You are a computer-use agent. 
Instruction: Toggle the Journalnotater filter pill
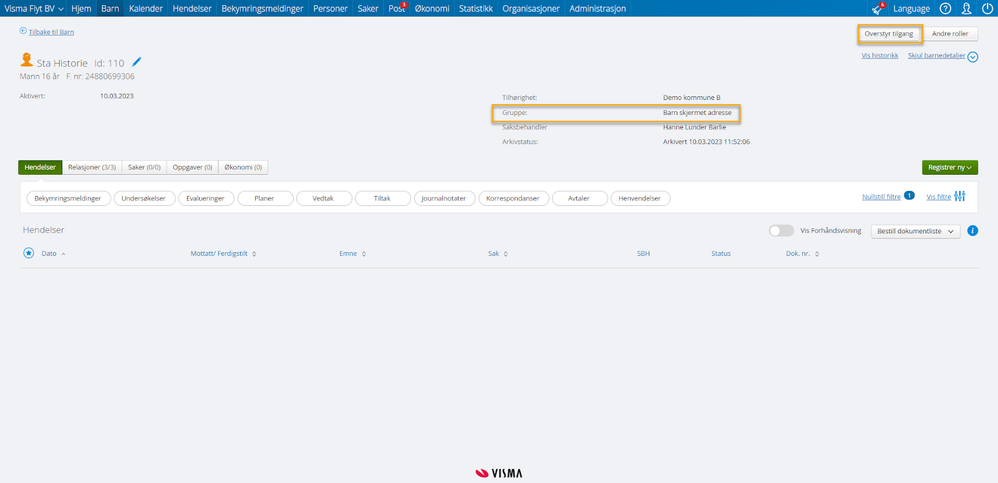point(444,199)
